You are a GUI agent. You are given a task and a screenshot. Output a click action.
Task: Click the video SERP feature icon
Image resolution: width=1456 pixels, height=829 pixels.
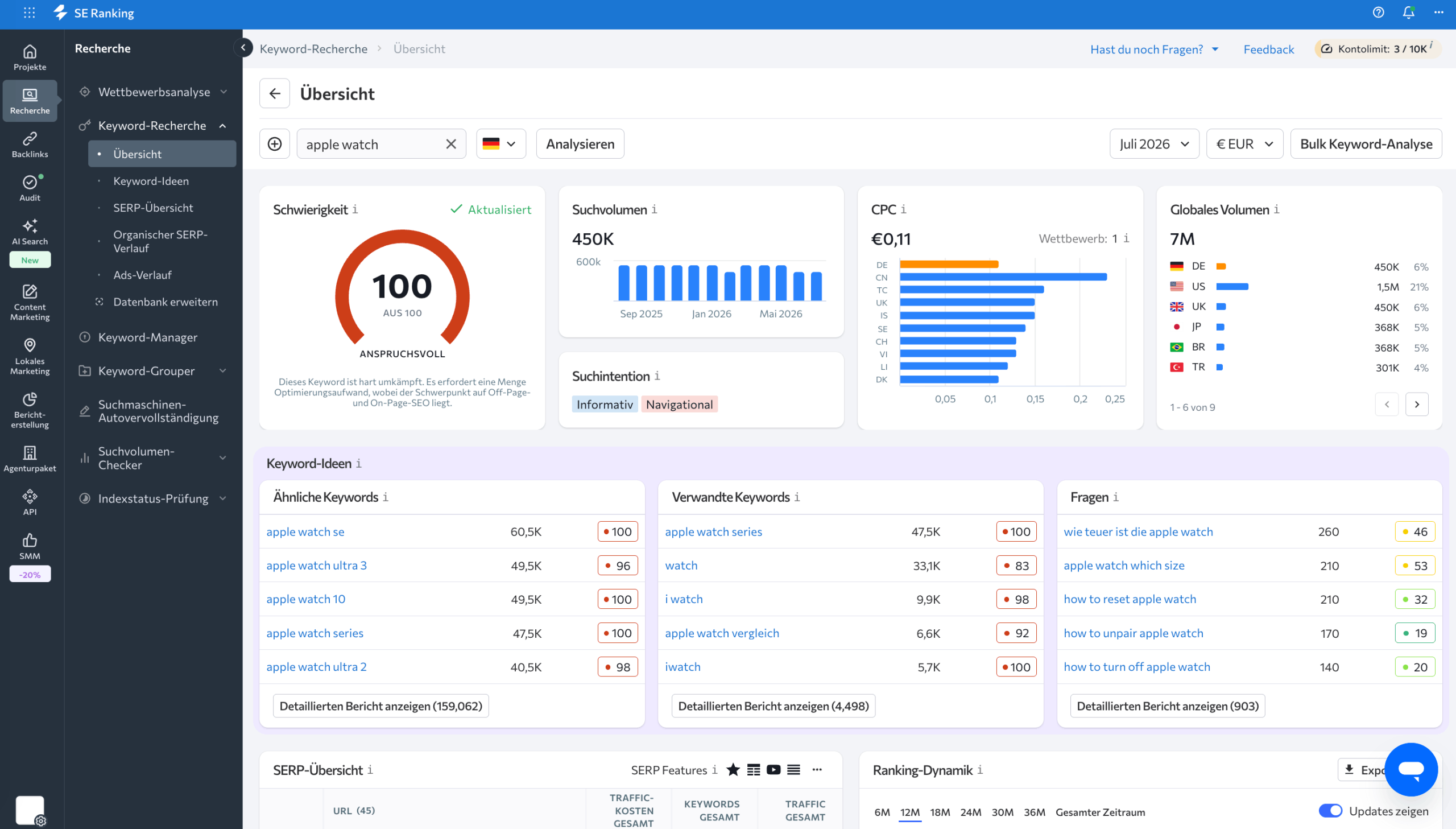[773, 770]
